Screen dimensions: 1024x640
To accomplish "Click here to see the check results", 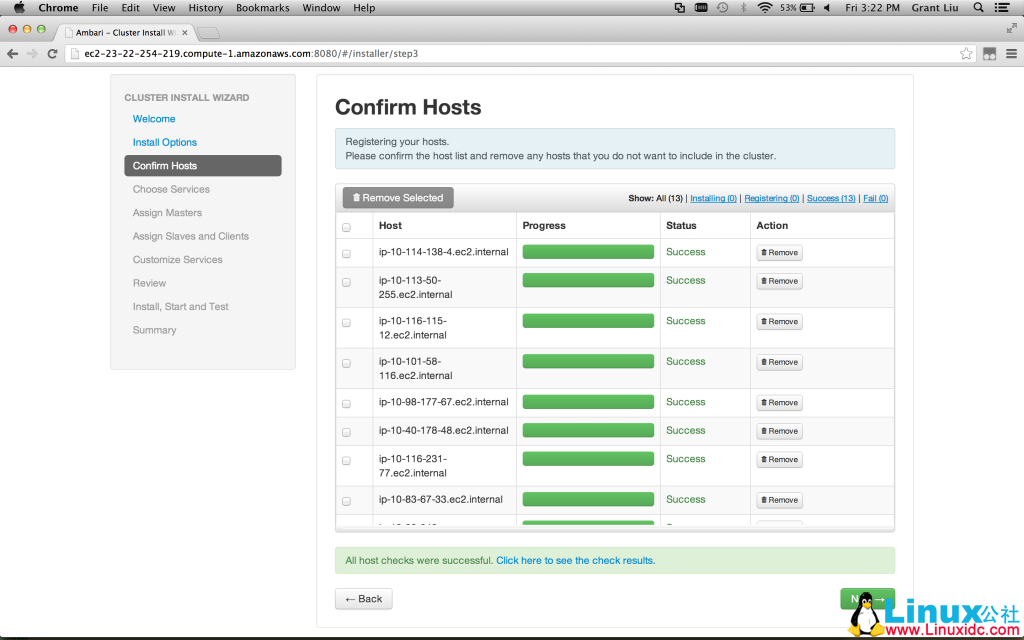I will pos(574,560).
